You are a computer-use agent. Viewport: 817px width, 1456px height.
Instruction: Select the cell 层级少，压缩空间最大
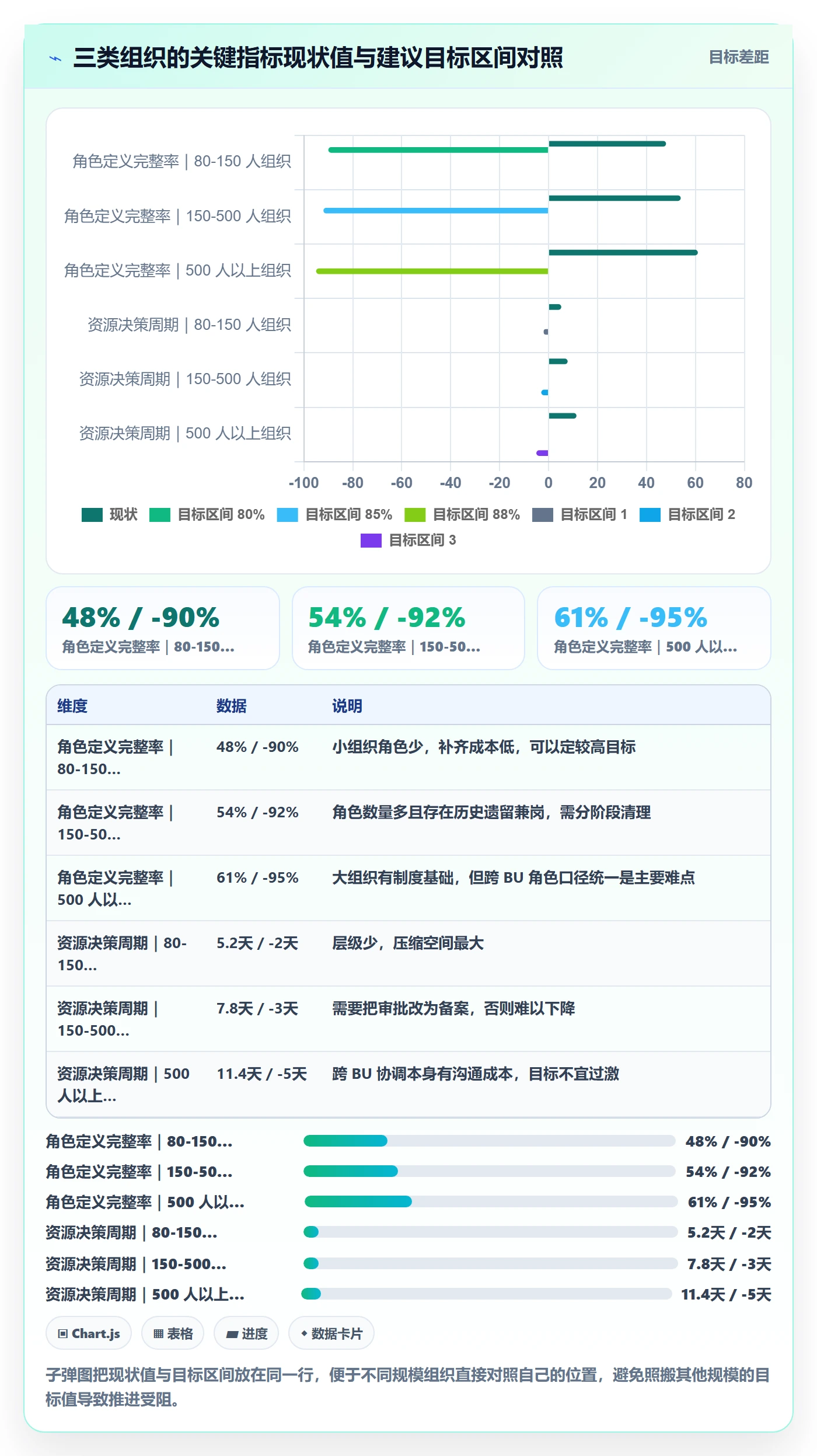click(408, 943)
